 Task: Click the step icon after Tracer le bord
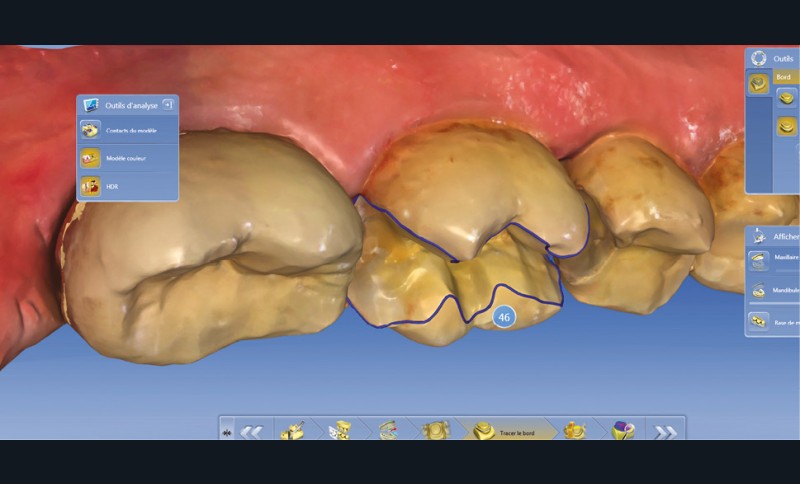tap(575, 431)
